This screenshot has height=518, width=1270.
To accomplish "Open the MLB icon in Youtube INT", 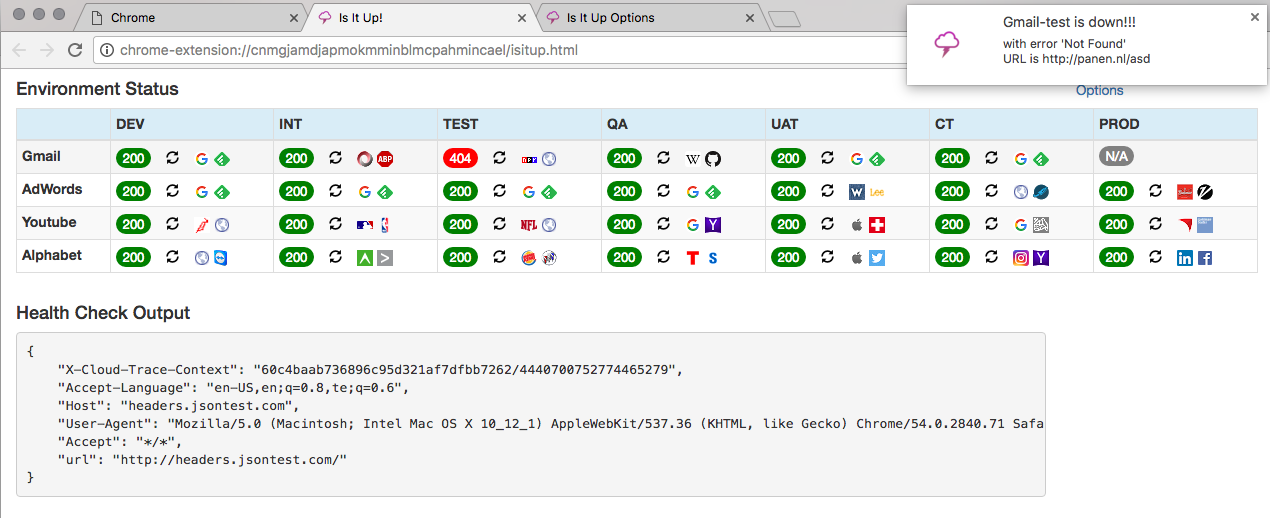I will (x=366, y=225).
